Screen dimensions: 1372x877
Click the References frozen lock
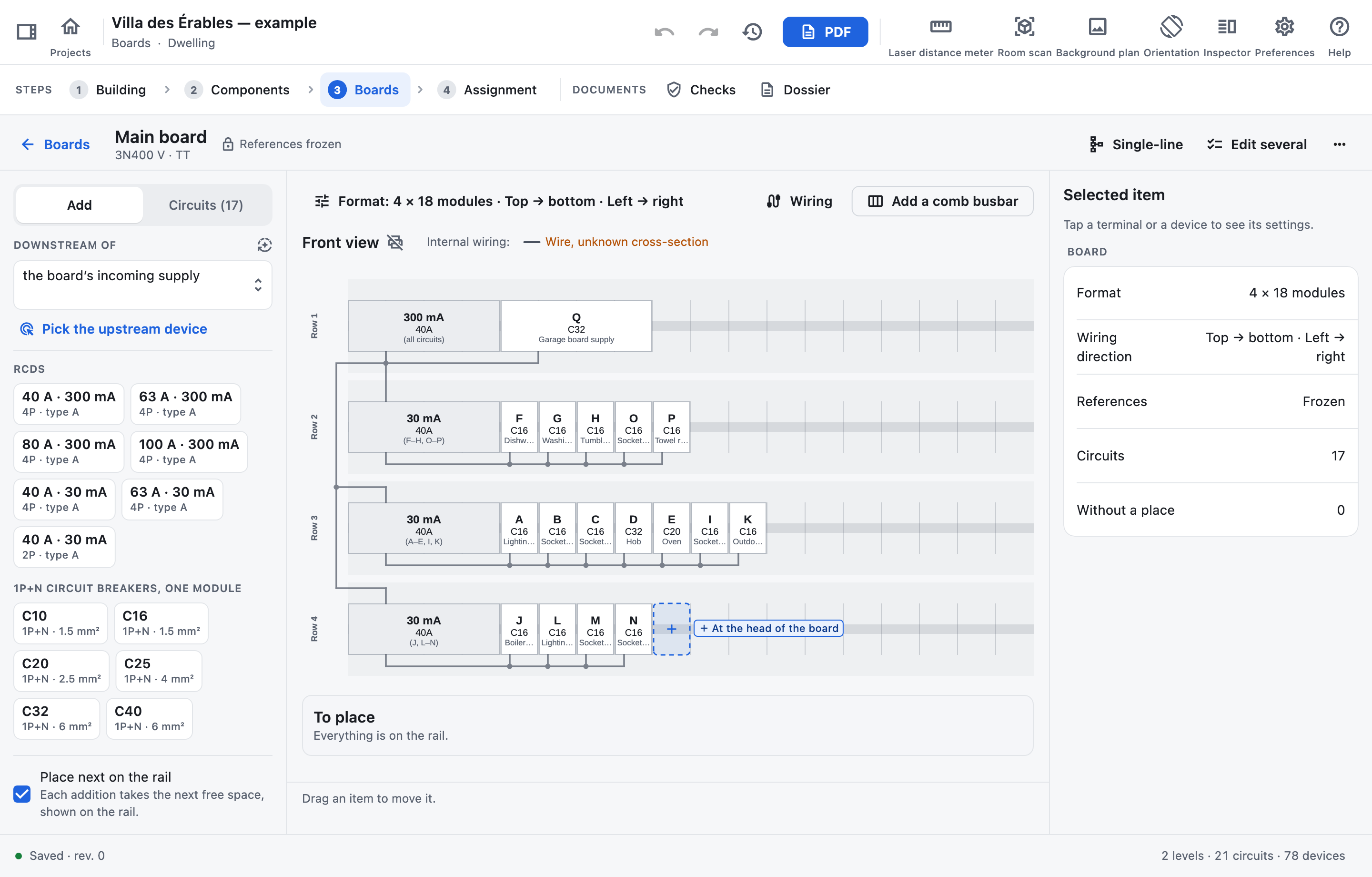click(228, 144)
